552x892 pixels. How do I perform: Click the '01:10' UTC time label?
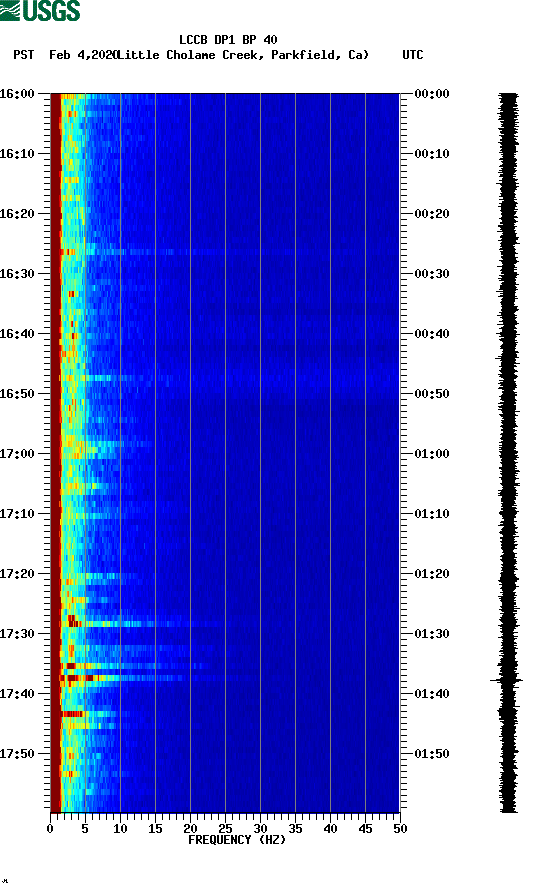pos(432,514)
